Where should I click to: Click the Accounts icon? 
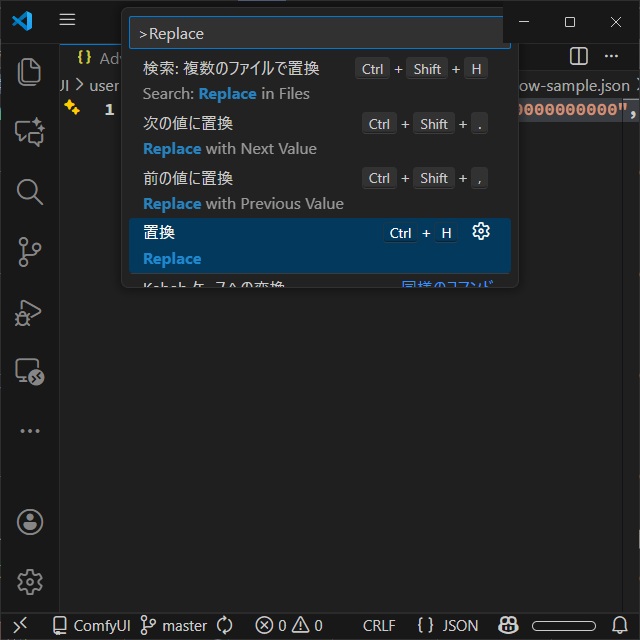(30, 521)
